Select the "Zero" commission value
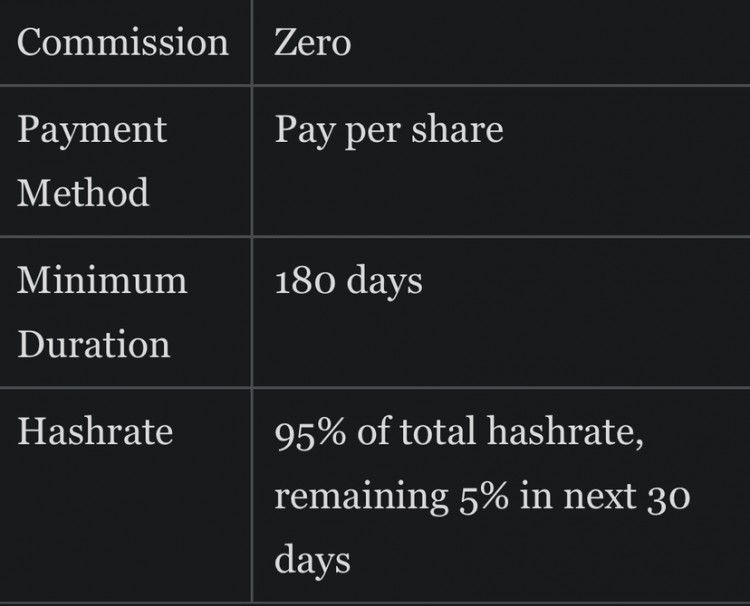The image size is (750, 606). coord(313,42)
